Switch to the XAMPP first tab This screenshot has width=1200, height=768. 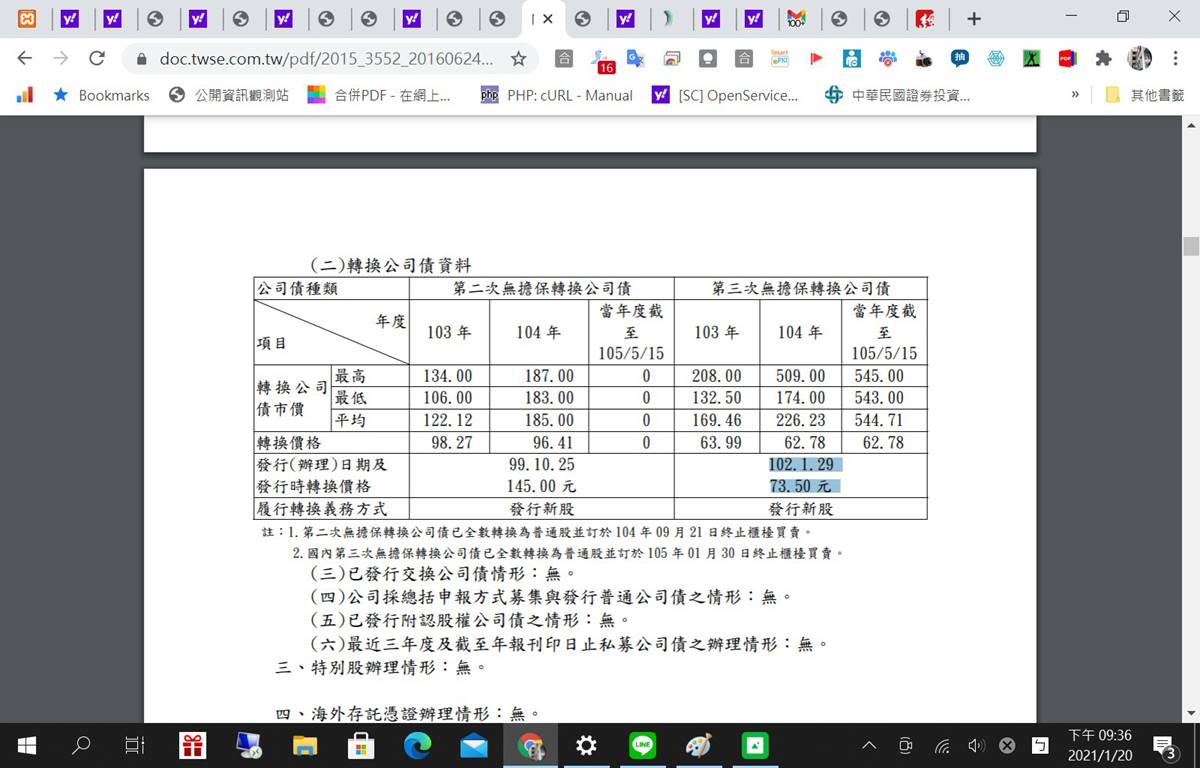28,19
